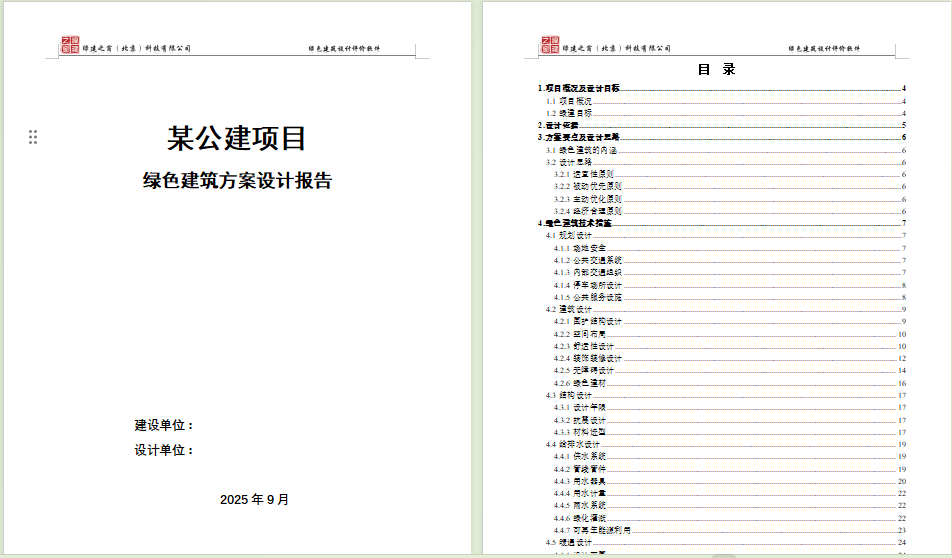
Task: Click the drag handle beside the cover title
Action: 33,137
